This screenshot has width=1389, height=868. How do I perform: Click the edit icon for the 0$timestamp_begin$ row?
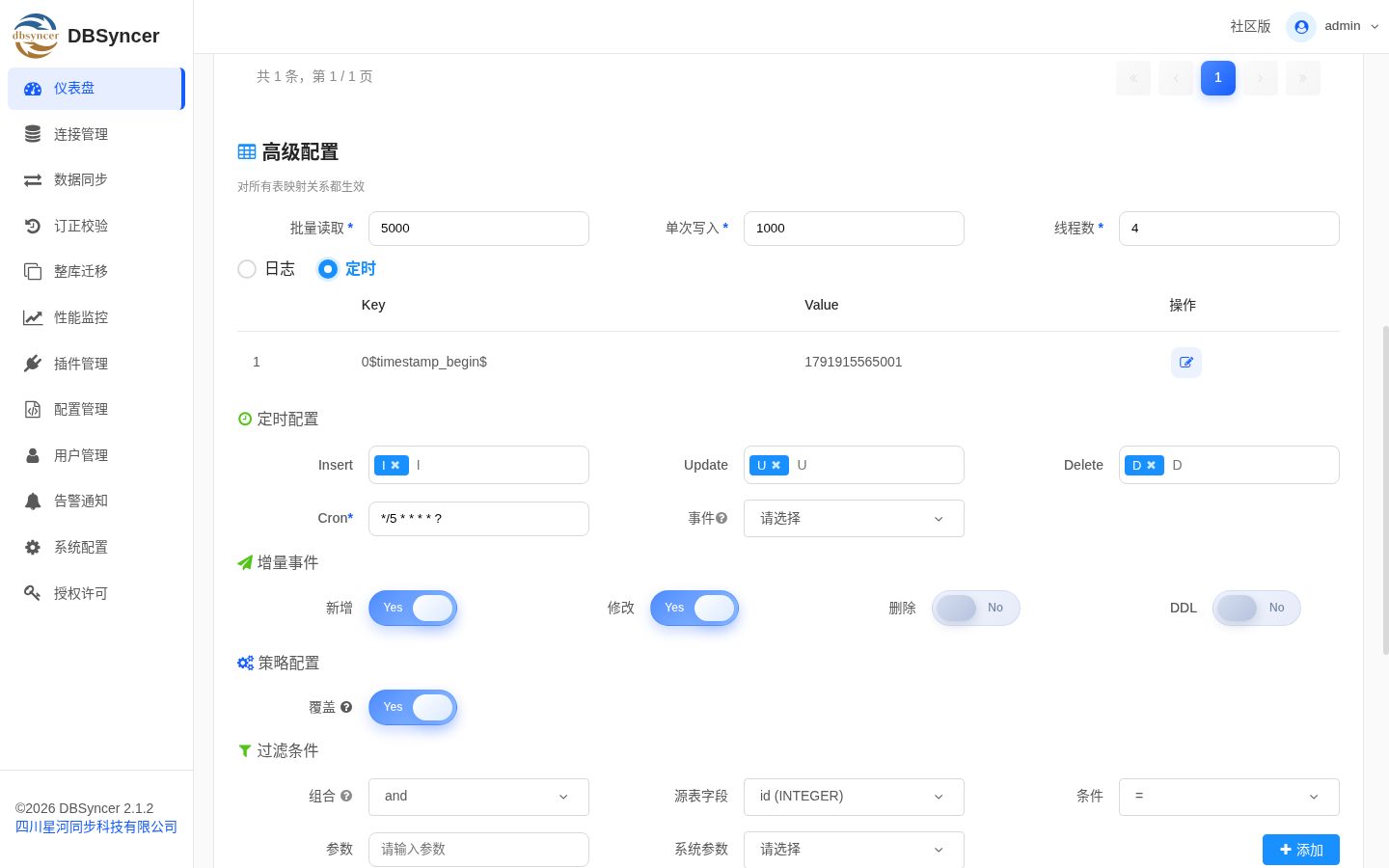point(1186,363)
